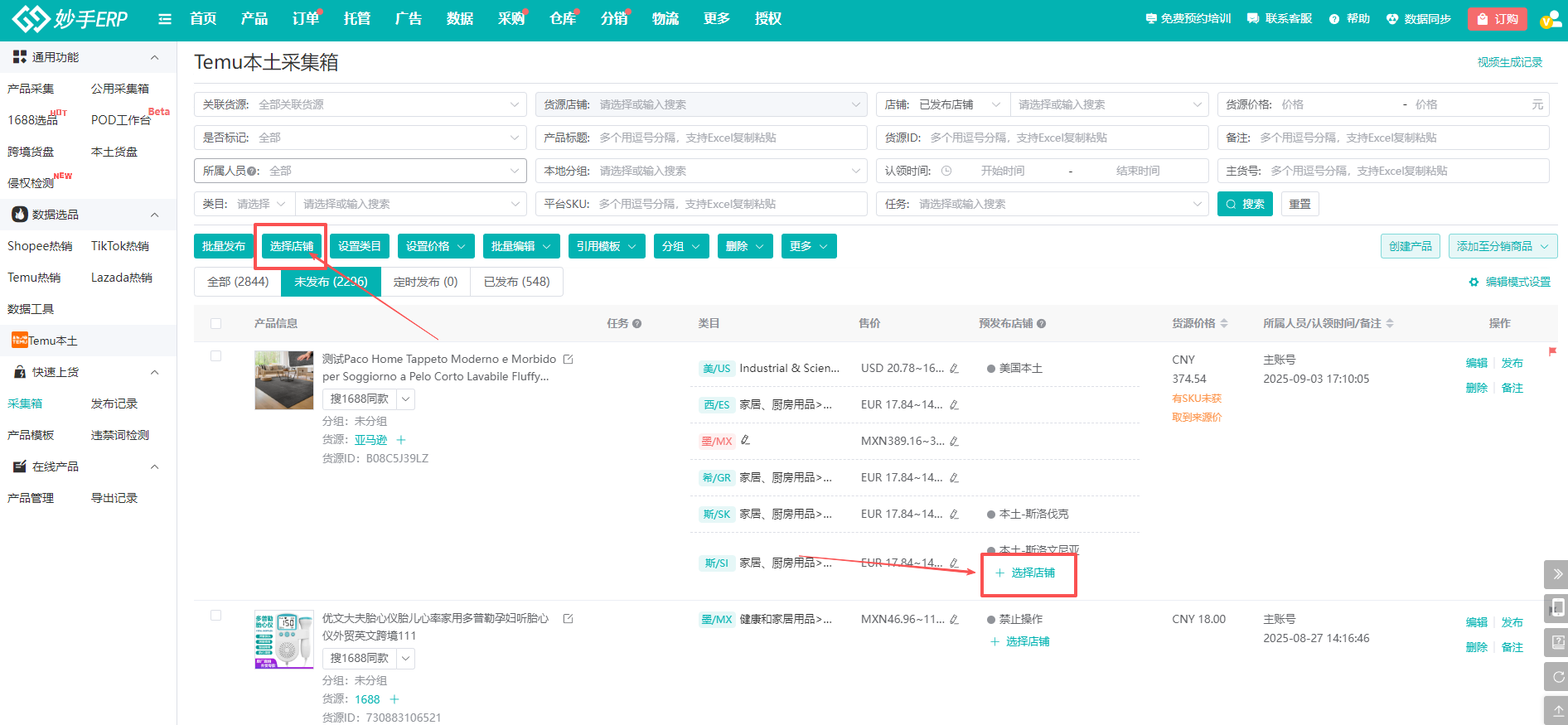Click the red flag on first product row
1568x725 pixels.
[x=1552, y=351]
